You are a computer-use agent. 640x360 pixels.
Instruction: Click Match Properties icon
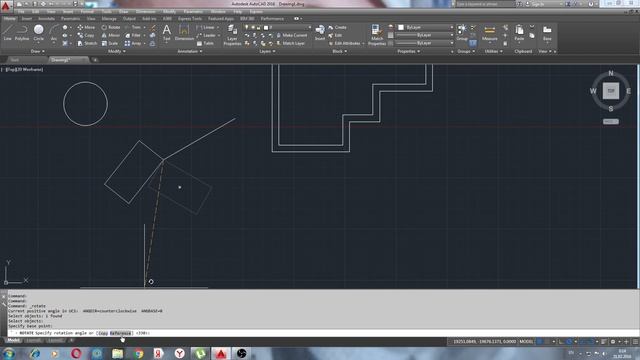377,35
